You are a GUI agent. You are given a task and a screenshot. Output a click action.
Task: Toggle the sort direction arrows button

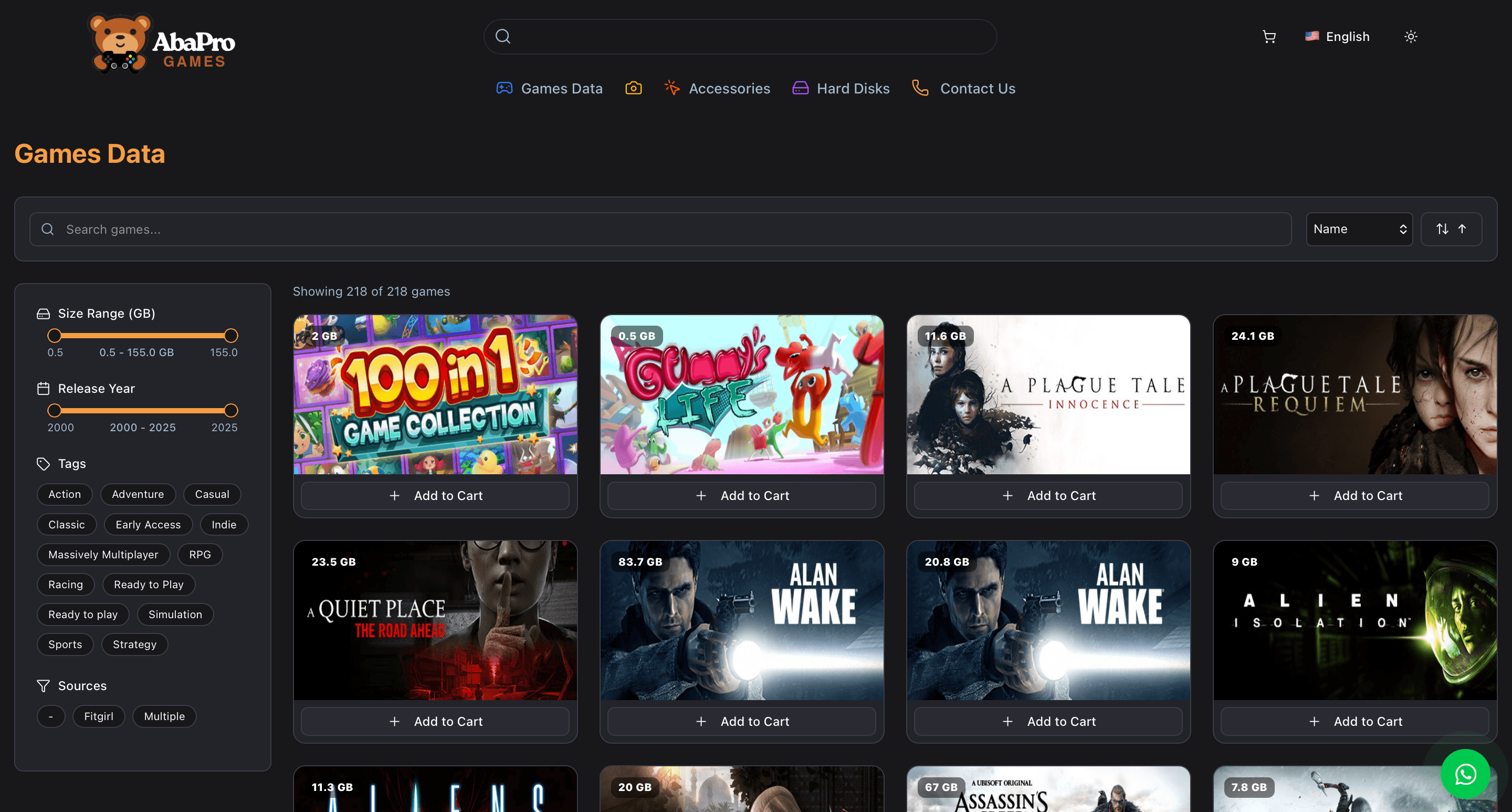1451,229
